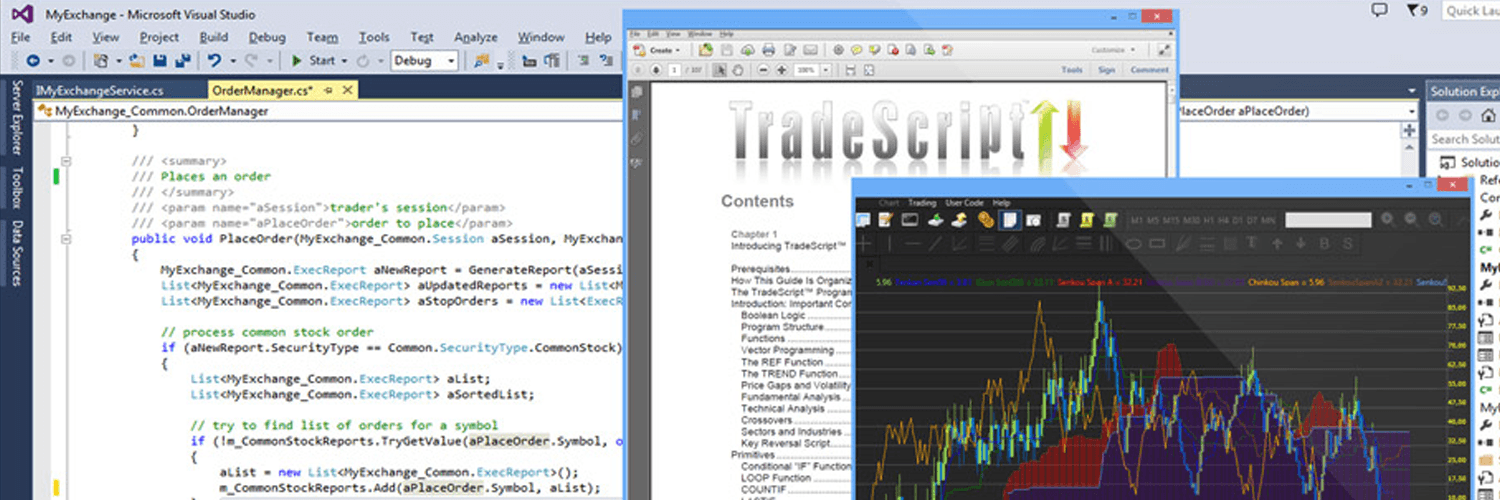Click the Save to cloud icon in PDF viewer
The height and width of the screenshot is (500, 1500).
point(747,50)
